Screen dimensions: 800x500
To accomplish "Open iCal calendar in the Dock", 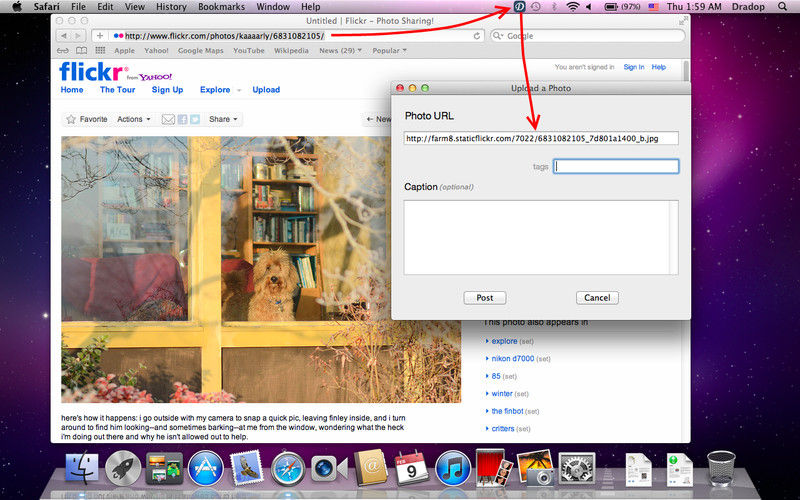I will click(x=411, y=467).
